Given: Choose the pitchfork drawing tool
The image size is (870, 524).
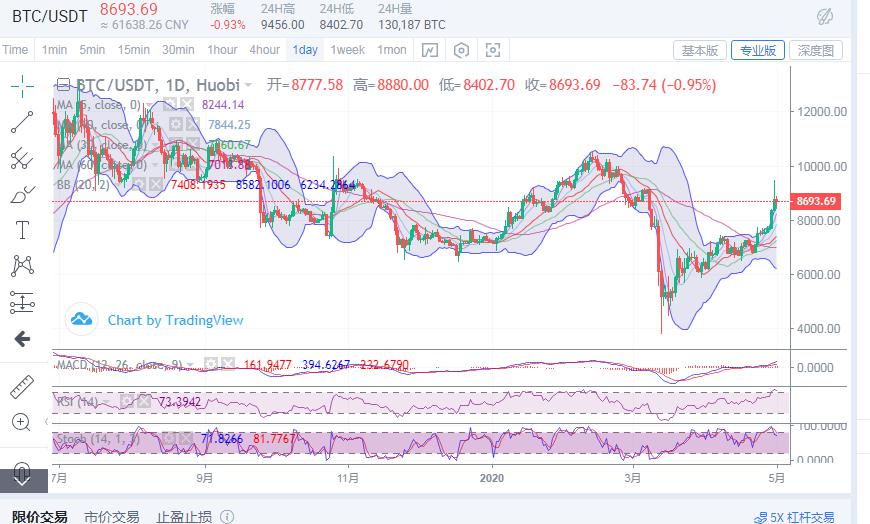Looking at the screenshot, I should tap(22, 159).
